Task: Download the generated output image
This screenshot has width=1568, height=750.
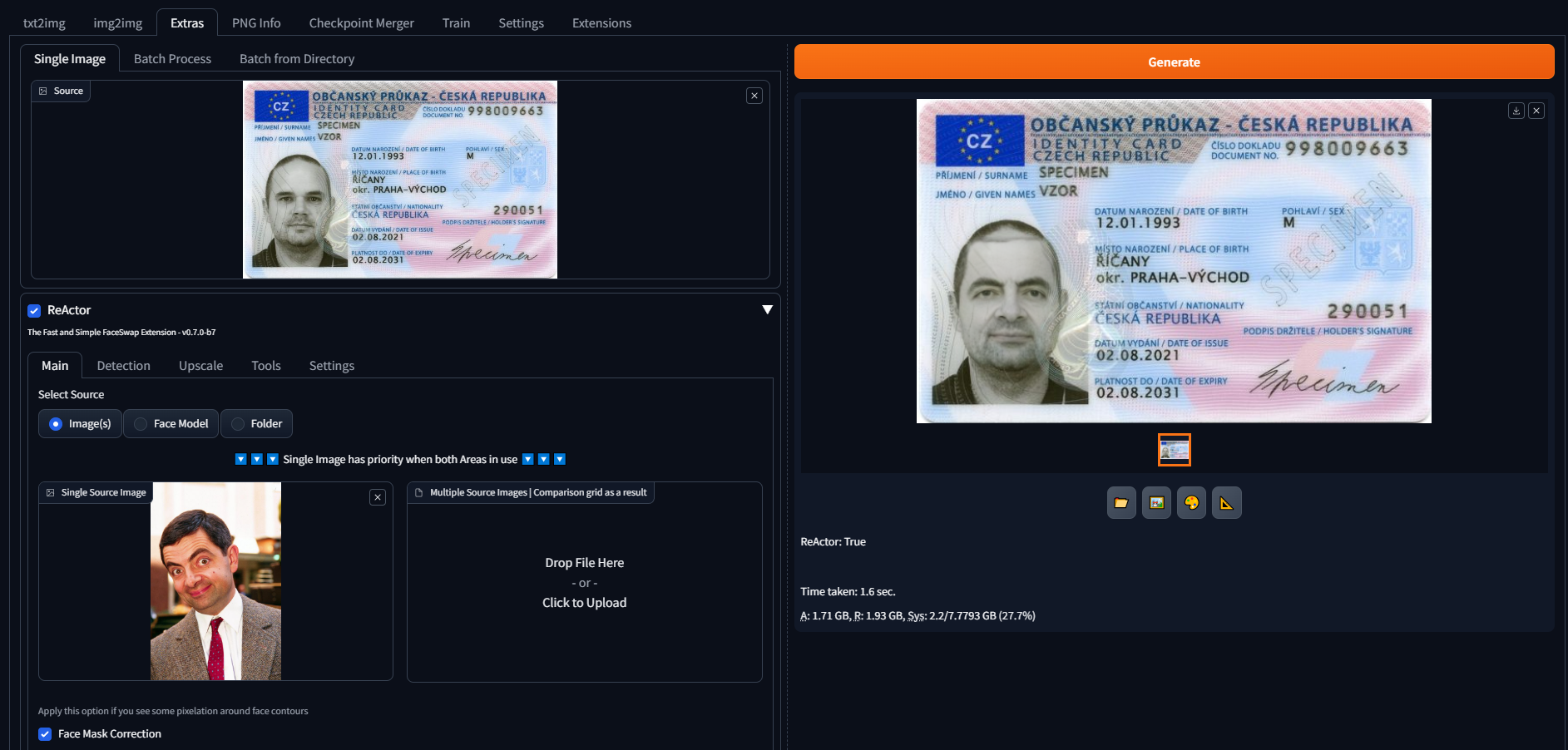Action: (1516, 111)
